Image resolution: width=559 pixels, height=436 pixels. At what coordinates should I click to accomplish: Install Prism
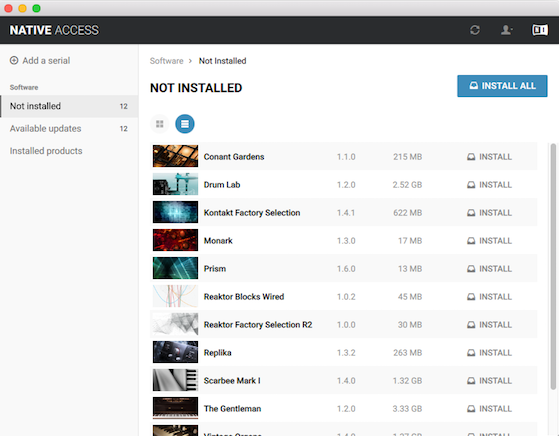point(489,269)
